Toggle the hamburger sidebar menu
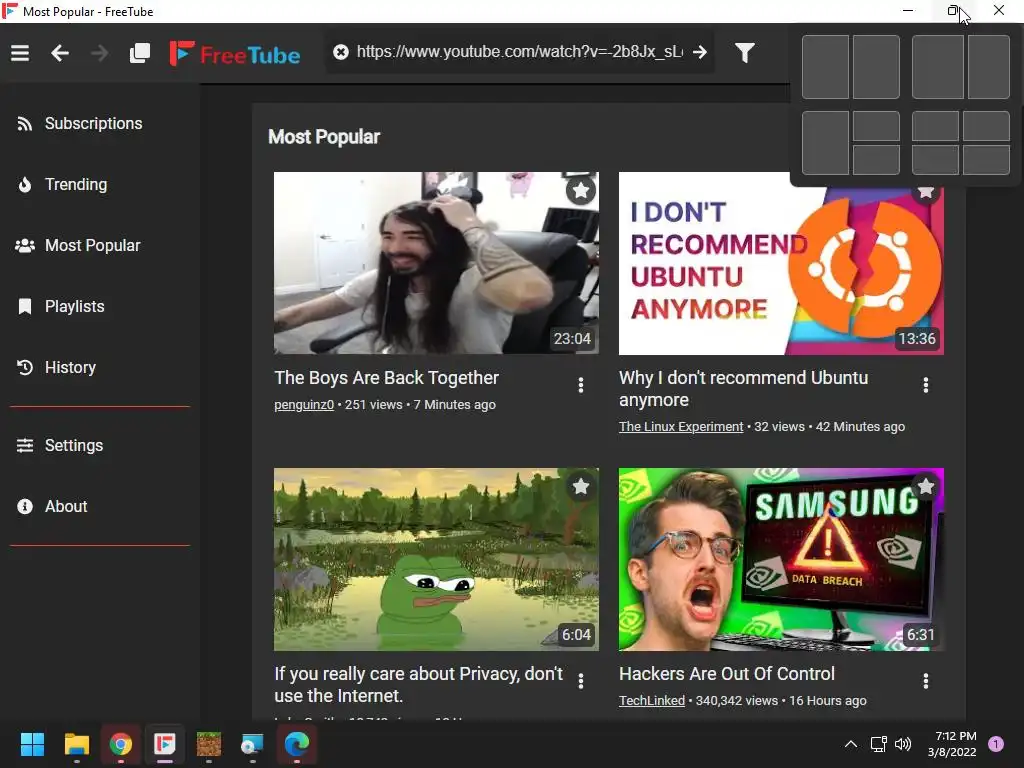The width and height of the screenshot is (1024, 768). click(20, 53)
